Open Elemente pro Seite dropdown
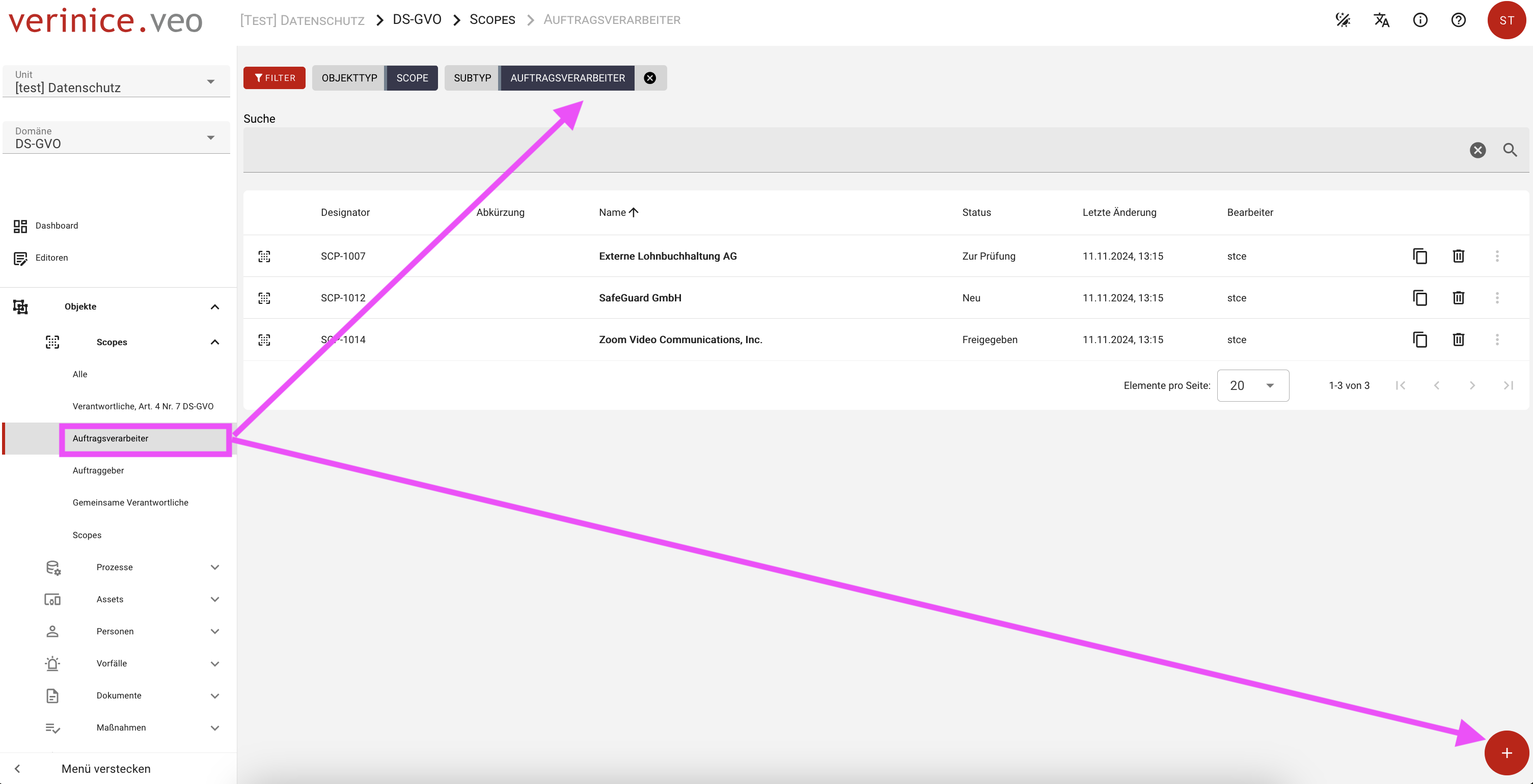This screenshot has height=784, width=1533. pyautogui.click(x=1253, y=385)
